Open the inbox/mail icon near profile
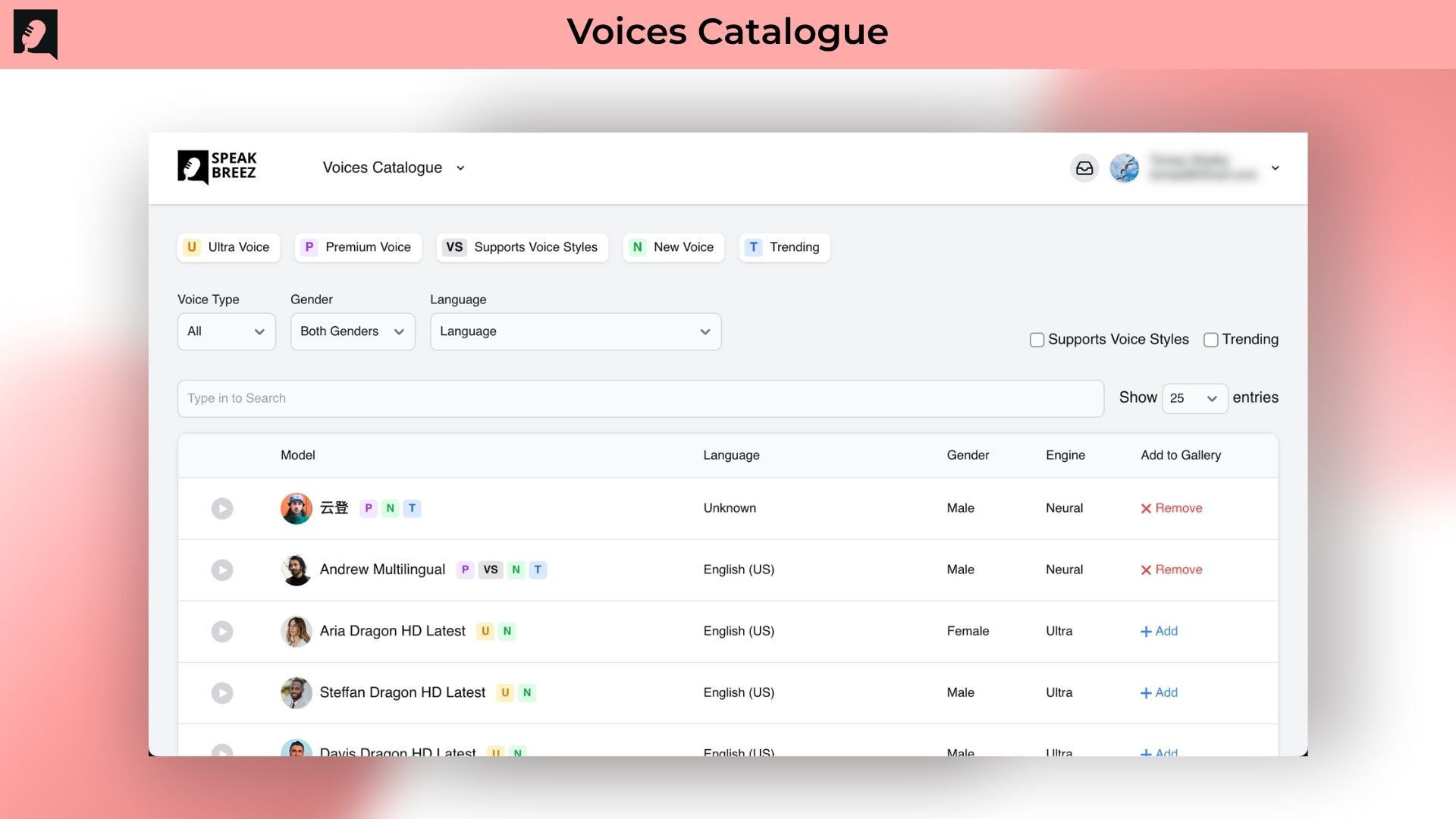Screen dimensions: 1456x819 click(1084, 168)
